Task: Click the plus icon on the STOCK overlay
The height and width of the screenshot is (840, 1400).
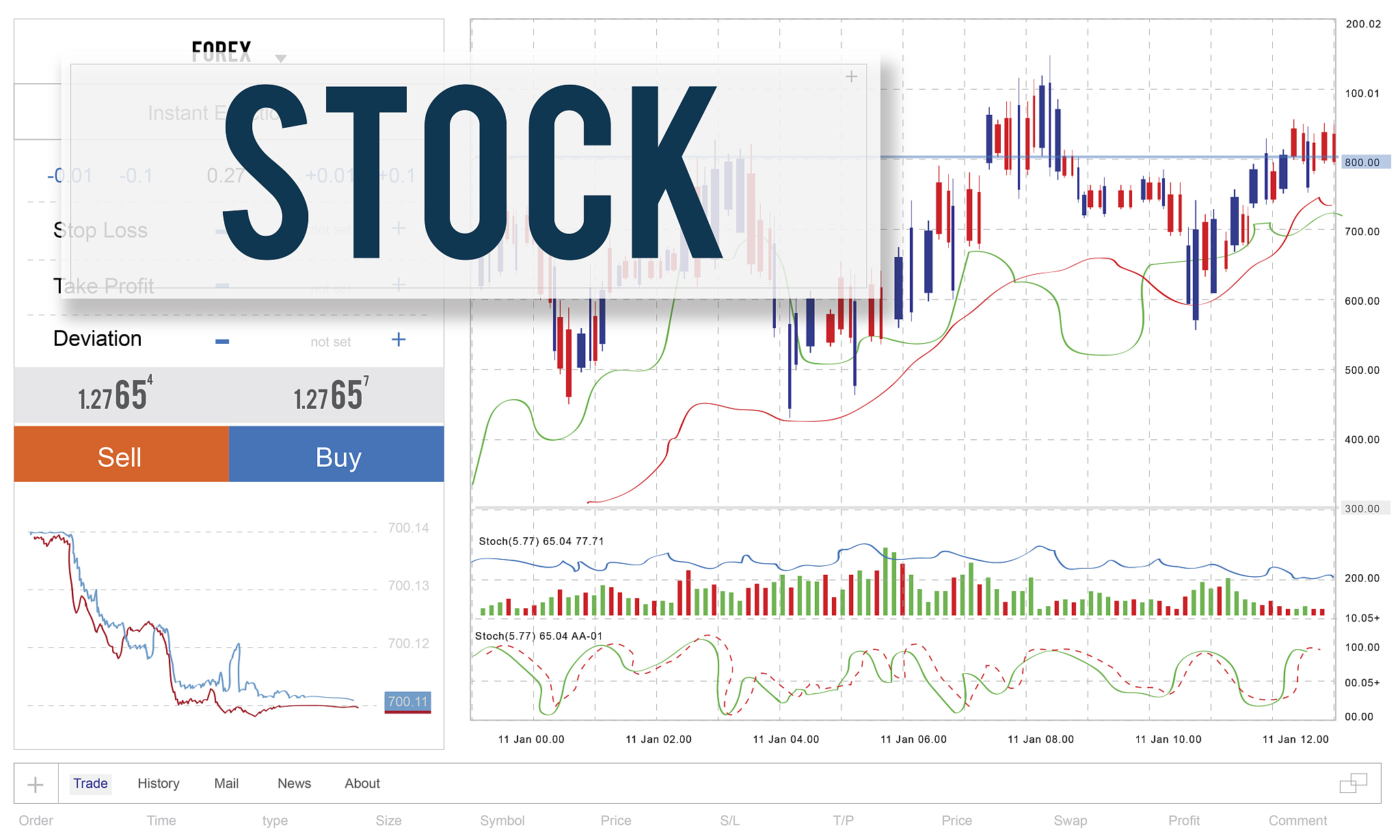Action: [x=851, y=77]
